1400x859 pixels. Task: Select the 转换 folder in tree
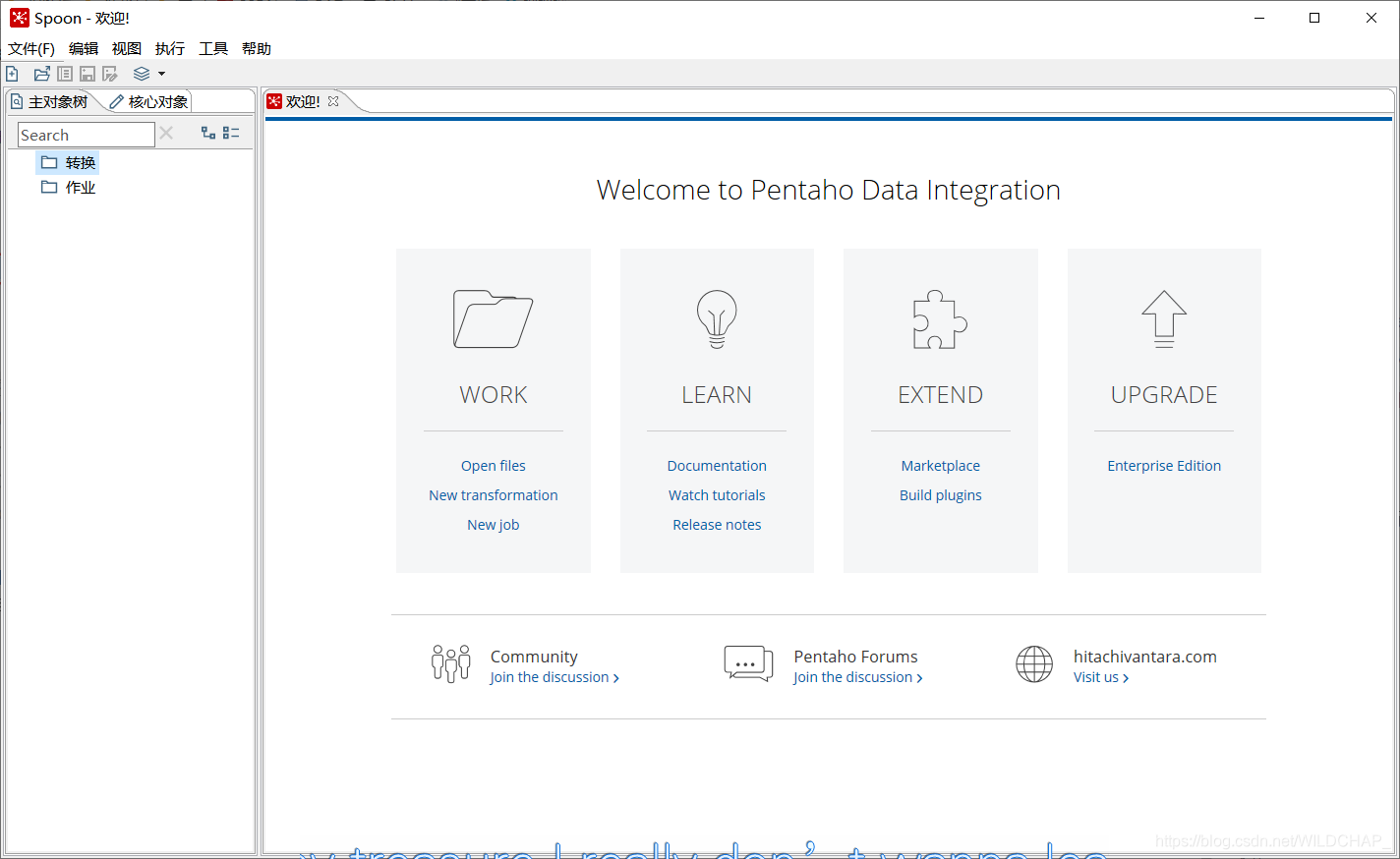click(68, 162)
